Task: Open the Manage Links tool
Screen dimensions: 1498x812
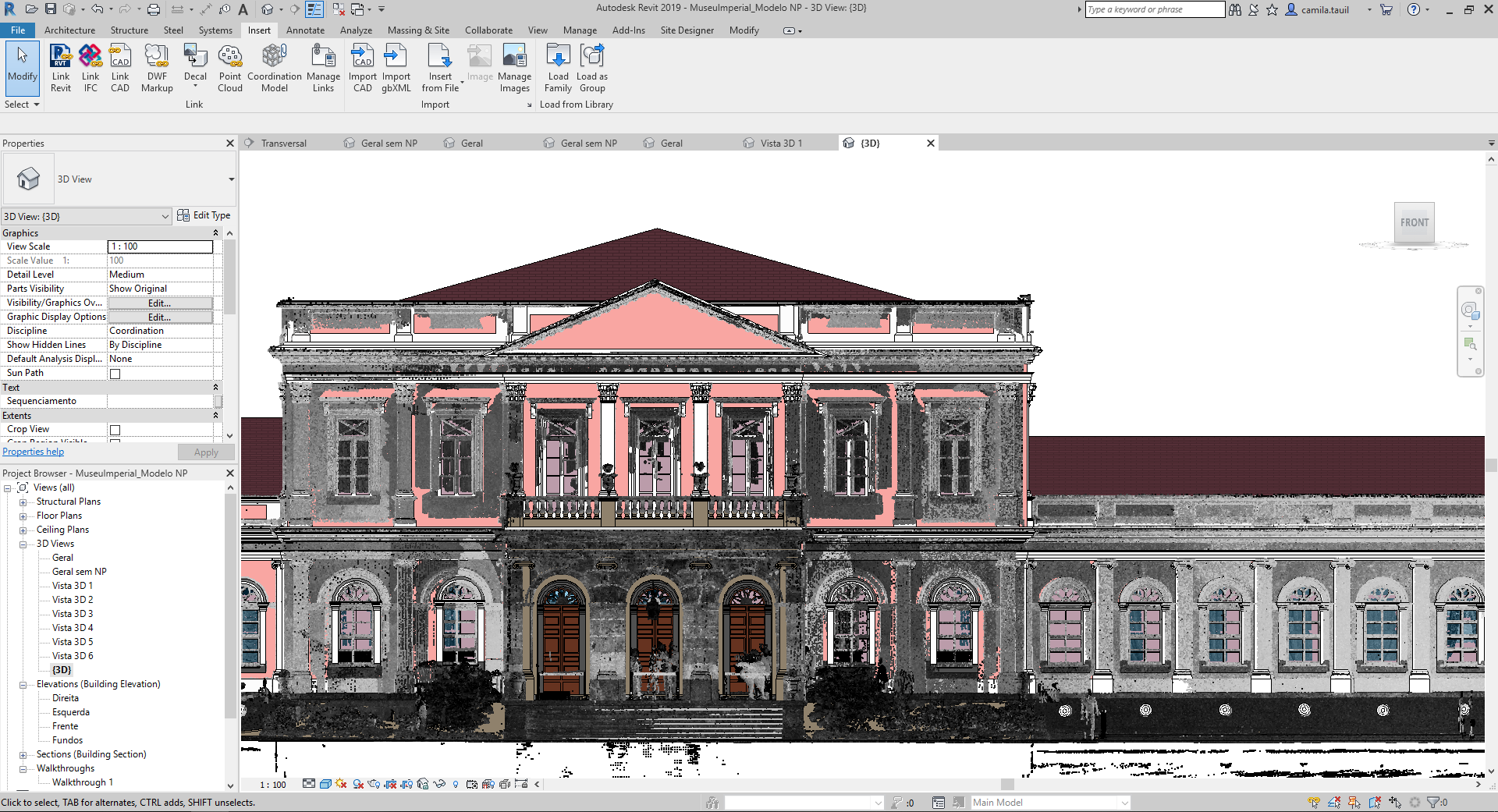Action: [323, 57]
